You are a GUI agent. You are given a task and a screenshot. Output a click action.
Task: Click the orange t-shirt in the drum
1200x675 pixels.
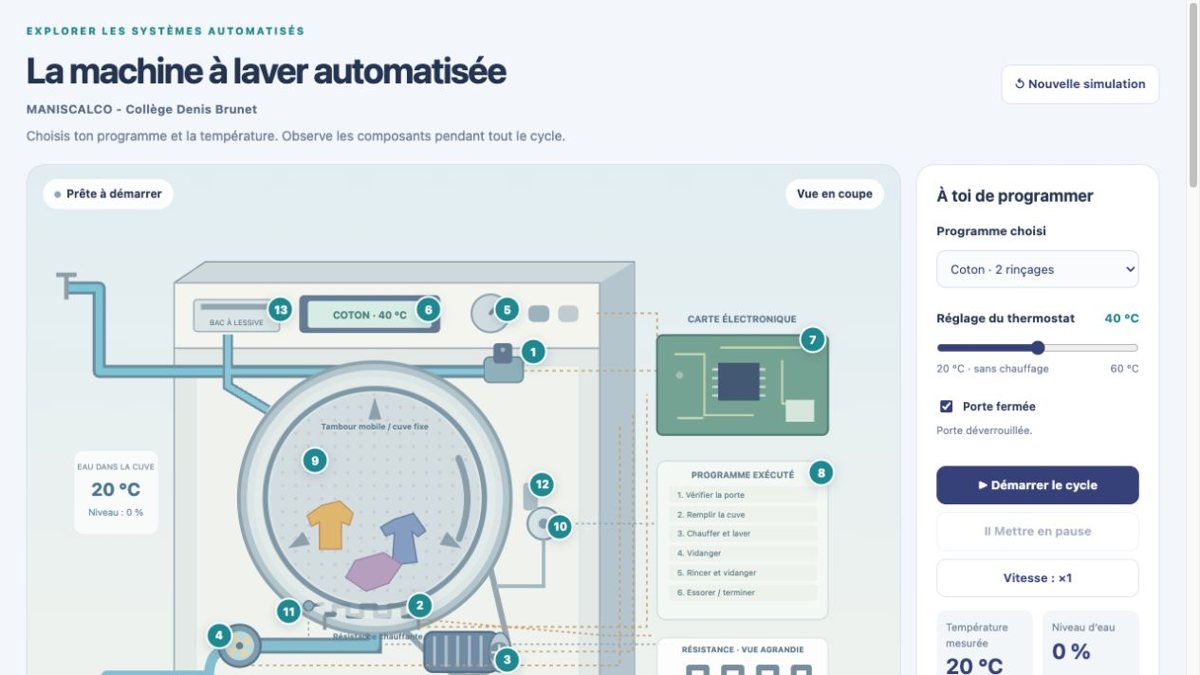coord(330,525)
